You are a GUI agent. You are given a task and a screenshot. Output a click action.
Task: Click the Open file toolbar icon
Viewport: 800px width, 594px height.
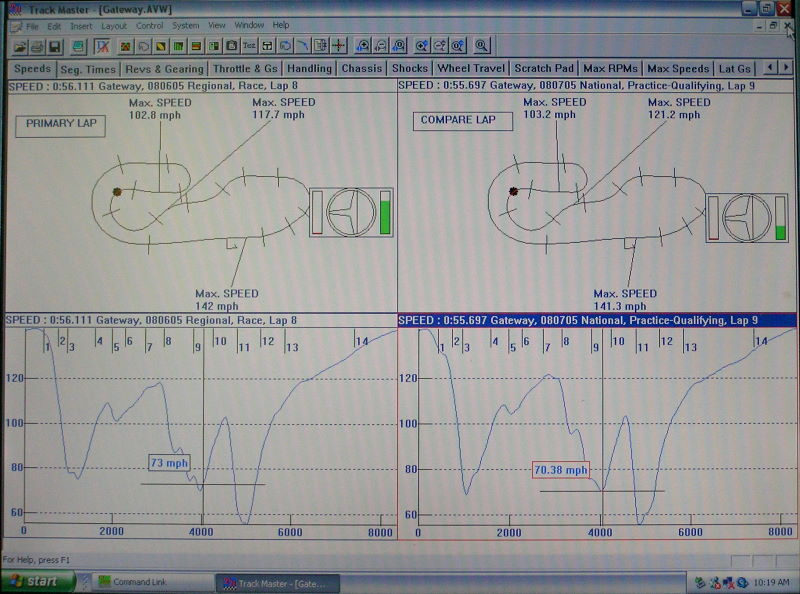(x=19, y=46)
